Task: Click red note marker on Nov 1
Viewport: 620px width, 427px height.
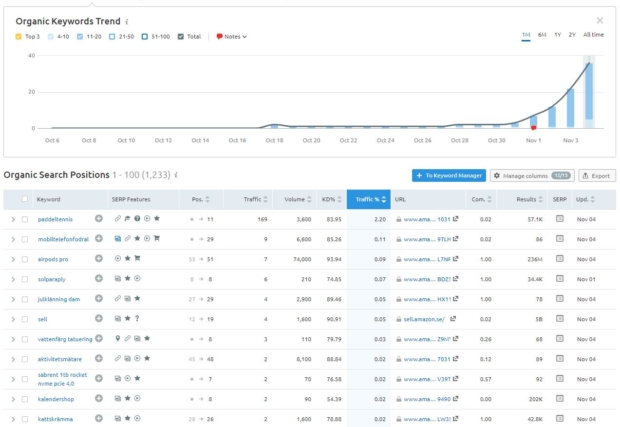Action: click(x=533, y=128)
